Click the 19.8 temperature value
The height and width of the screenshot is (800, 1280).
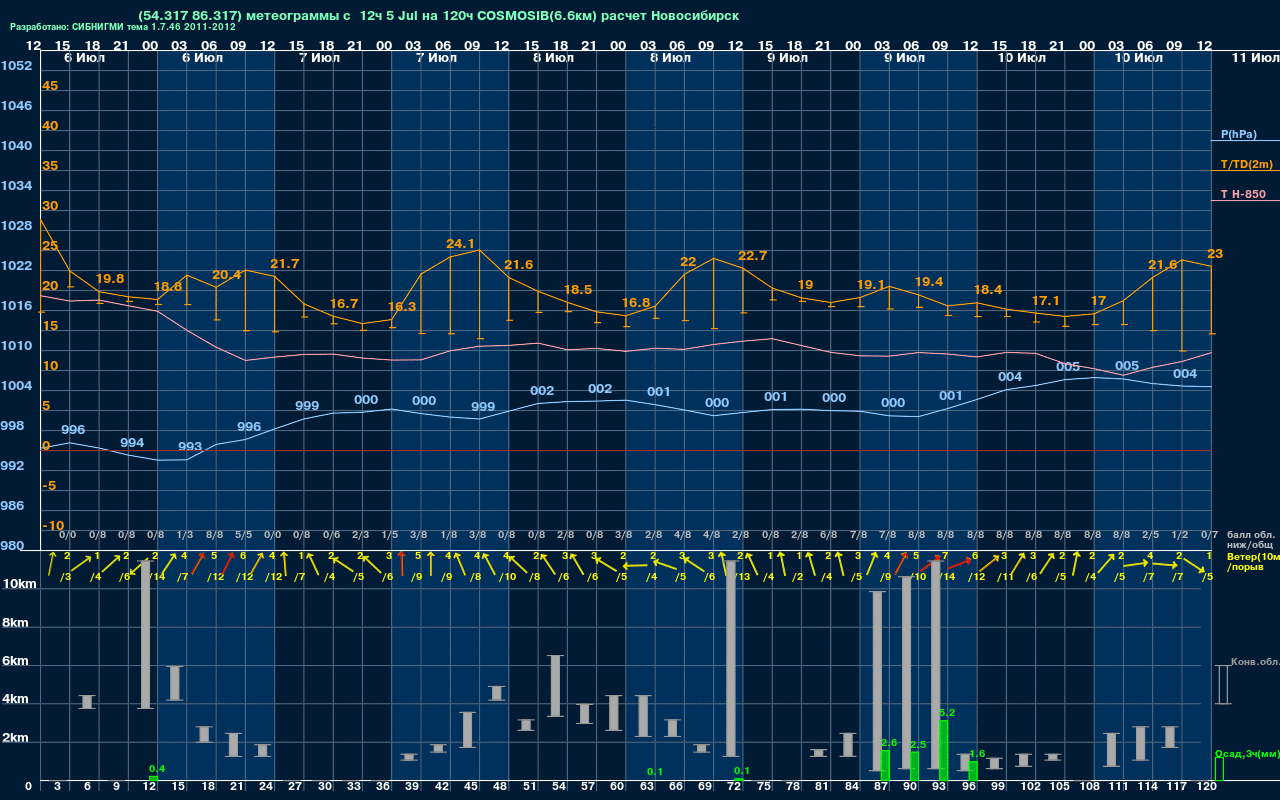[x=110, y=279]
